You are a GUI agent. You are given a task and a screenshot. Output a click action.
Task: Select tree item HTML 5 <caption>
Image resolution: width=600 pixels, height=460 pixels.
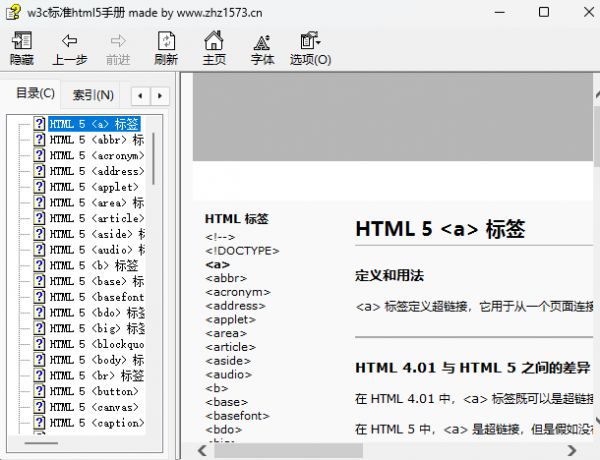[x=97, y=422]
